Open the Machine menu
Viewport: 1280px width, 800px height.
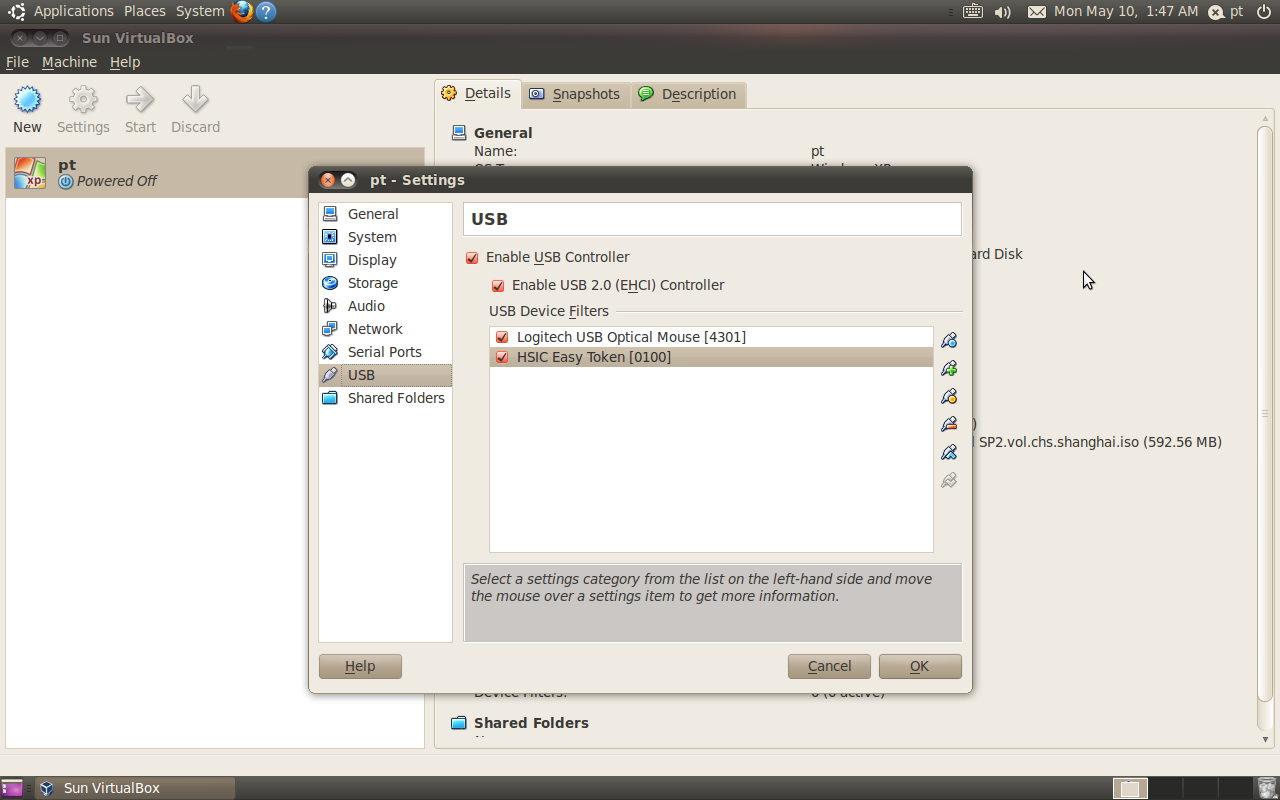click(69, 62)
